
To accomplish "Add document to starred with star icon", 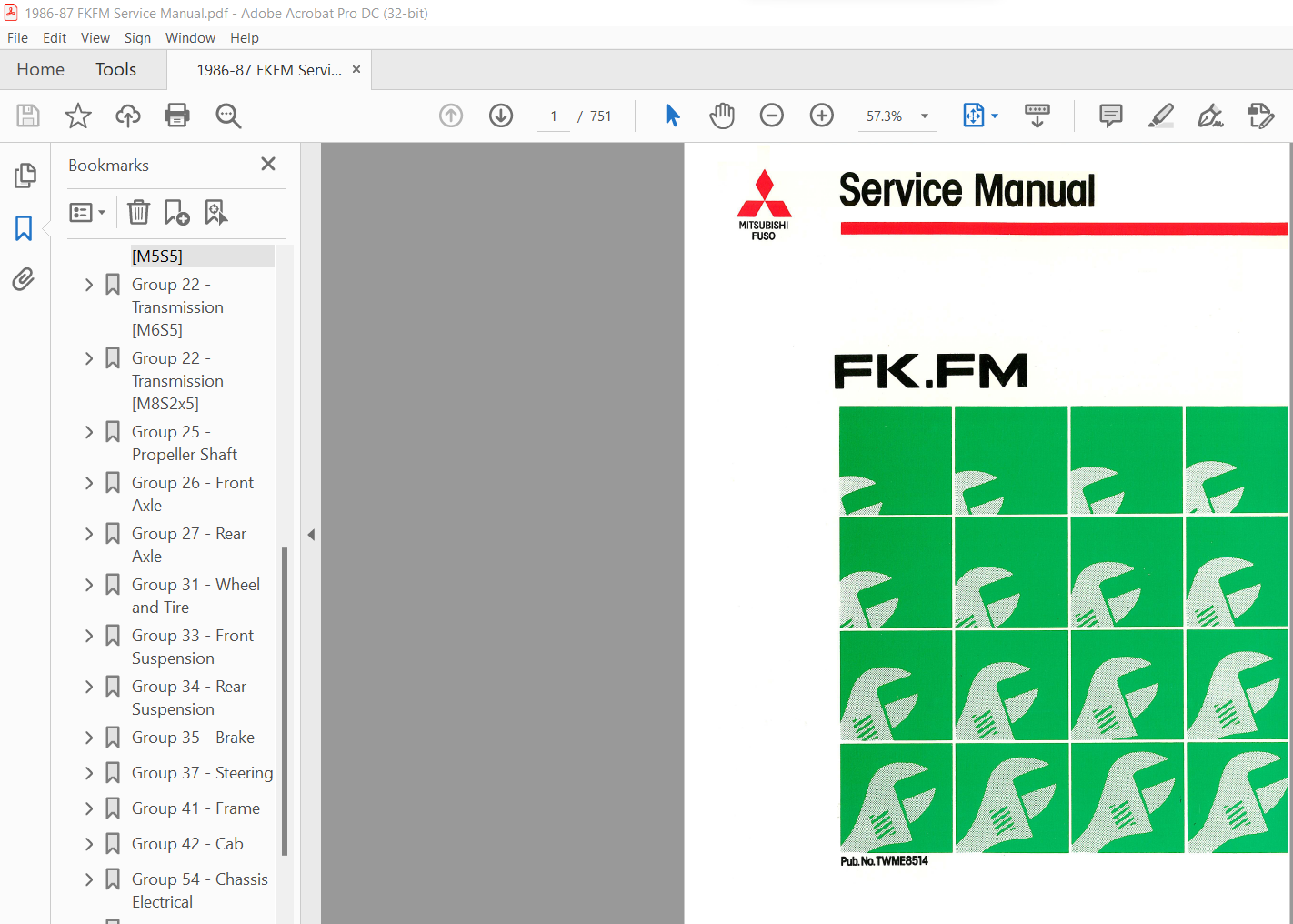I will 78,115.
